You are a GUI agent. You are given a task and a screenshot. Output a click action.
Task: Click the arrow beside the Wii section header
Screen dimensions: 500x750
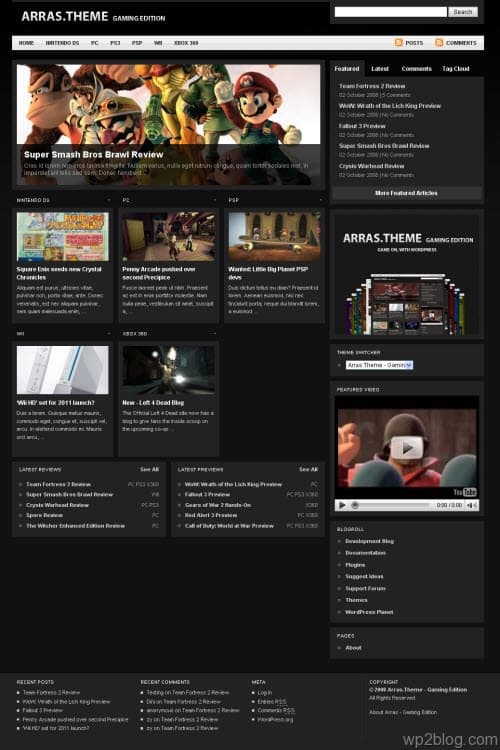(109, 333)
